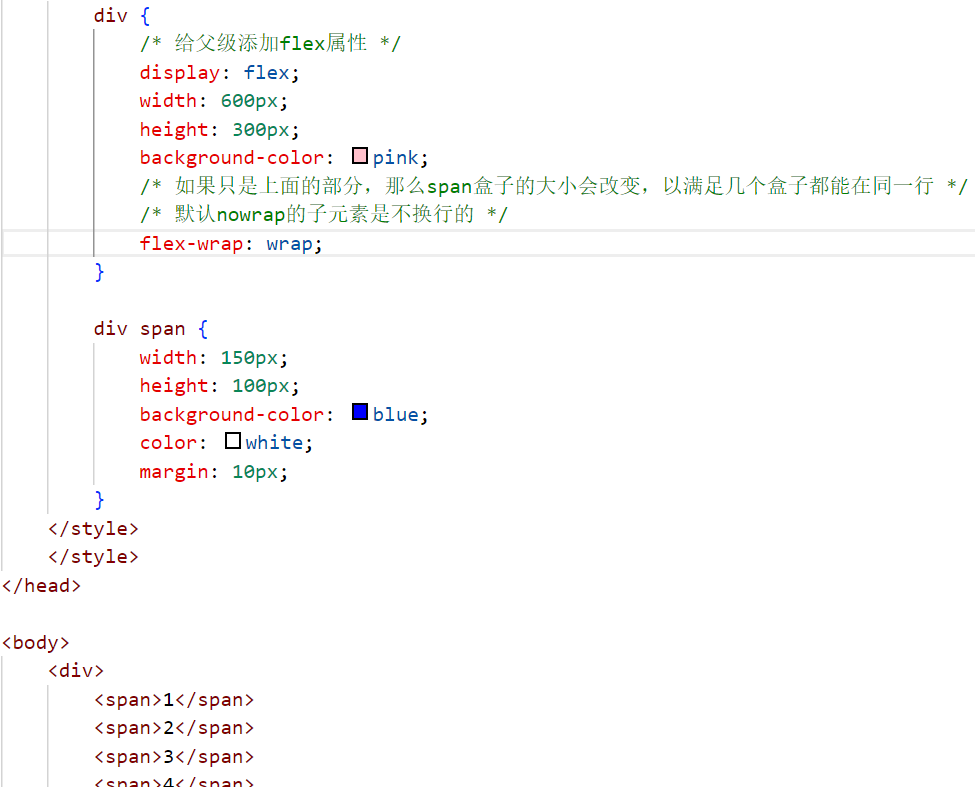The image size is (975, 787).
Task: Click the 'blue' color value text
Action: [x=395, y=415]
